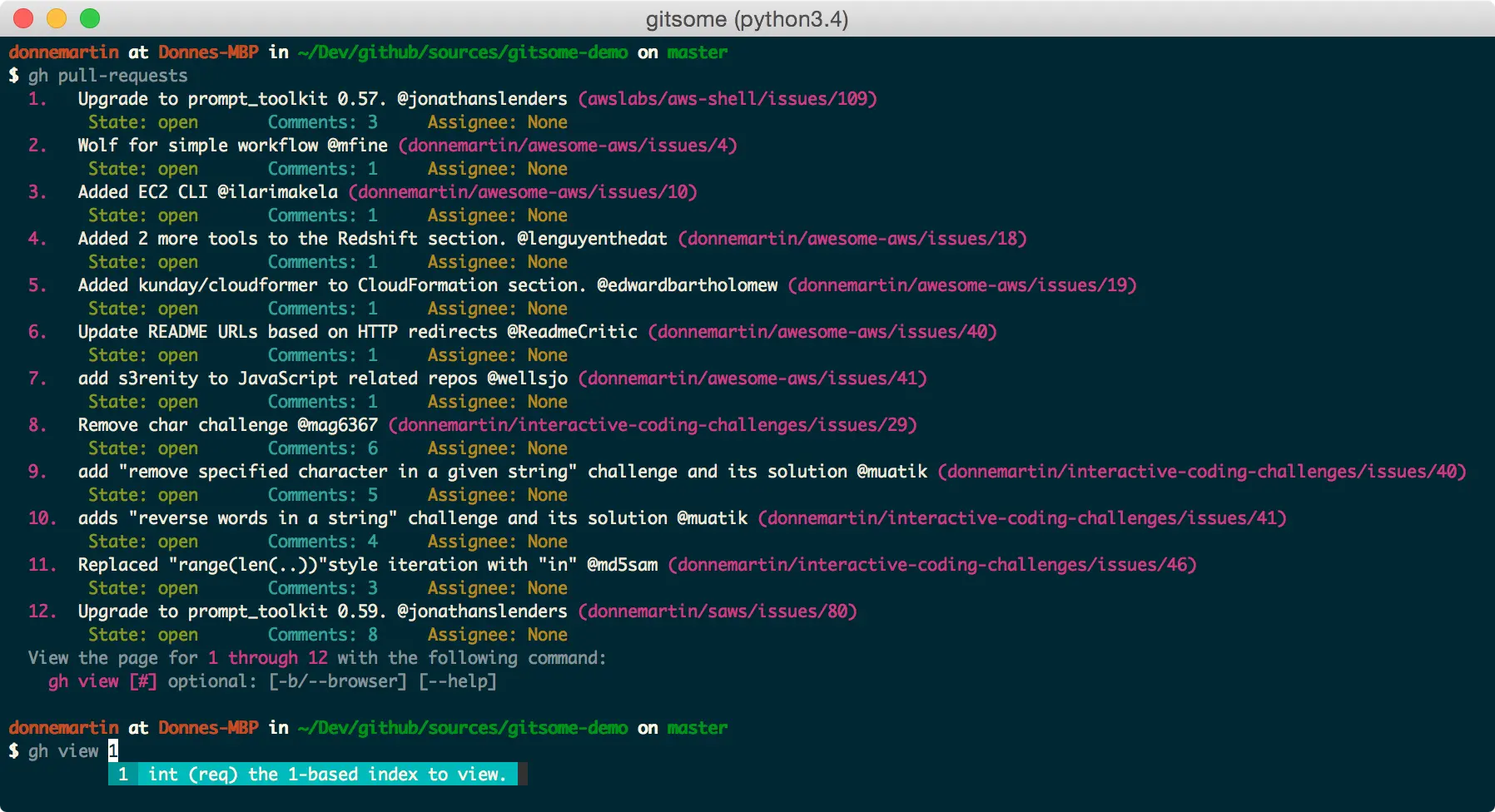1495x812 pixels.
Task: Click the link awslabs/aws-shell/issues/109
Action: click(x=728, y=99)
